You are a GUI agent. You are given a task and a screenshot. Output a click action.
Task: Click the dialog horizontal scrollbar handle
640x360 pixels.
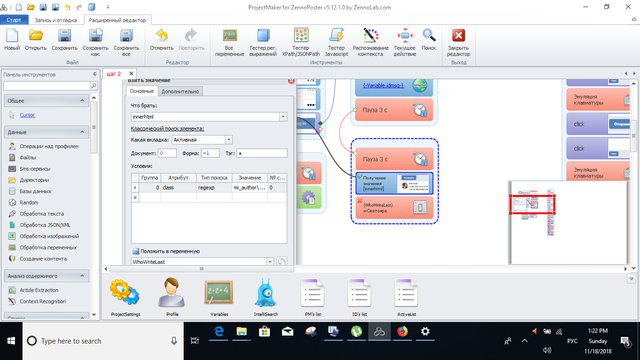tap(201, 269)
